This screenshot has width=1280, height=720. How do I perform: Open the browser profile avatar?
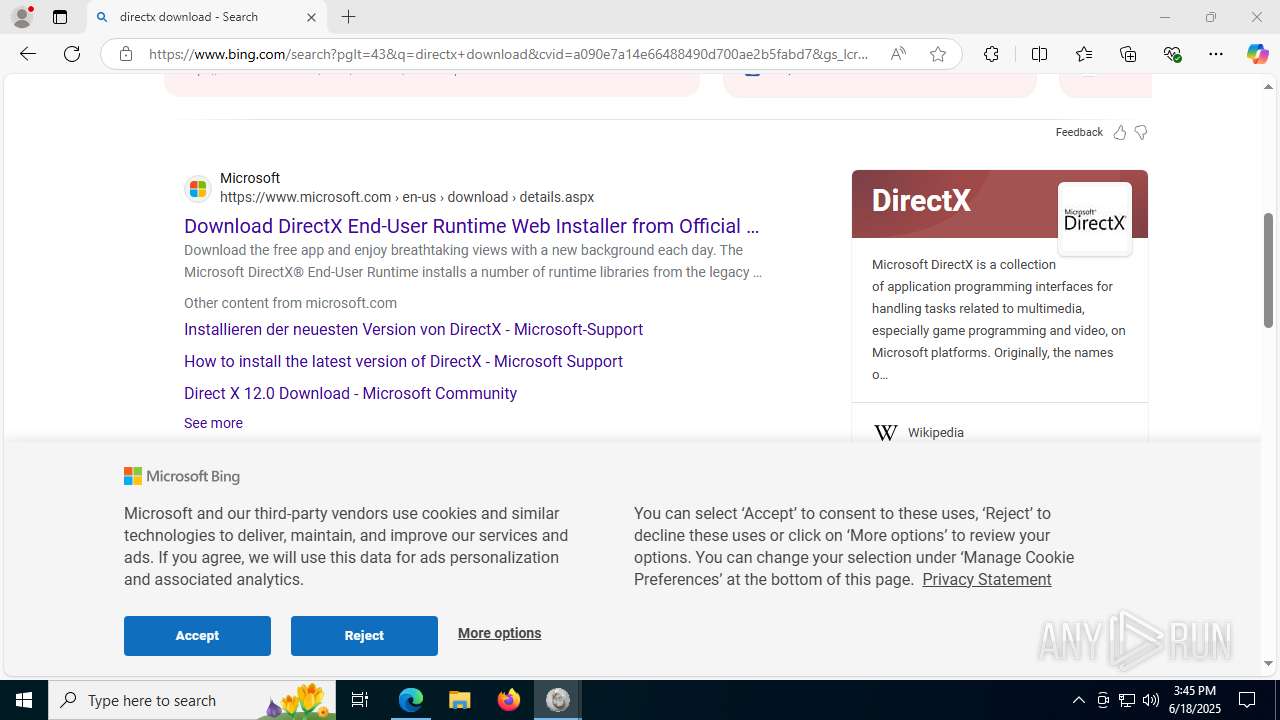tap(21, 17)
